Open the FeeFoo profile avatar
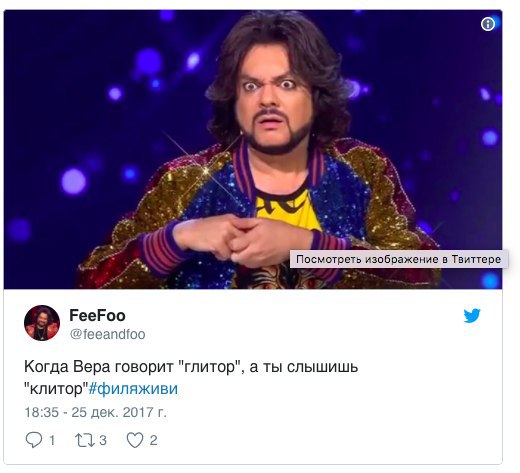Viewport: 520px width, 473px height. click(x=42, y=323)
